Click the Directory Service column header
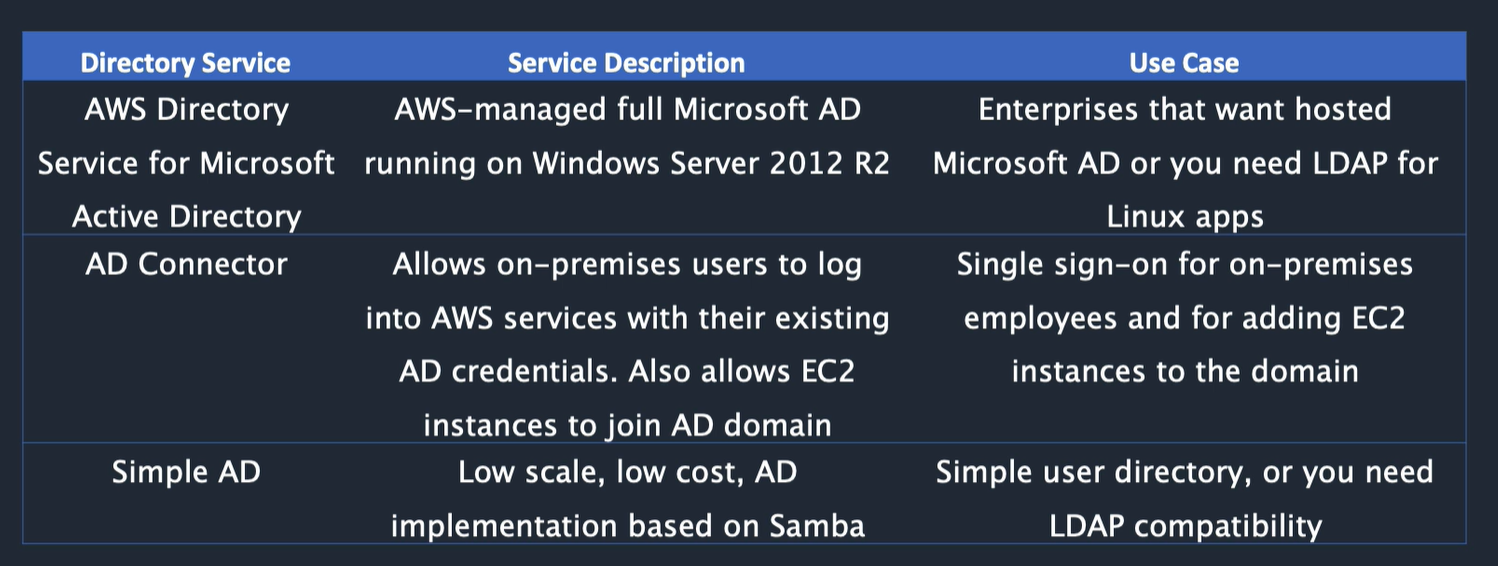Viewport: 1498px width, 566px height. click(x=185, y=63)
